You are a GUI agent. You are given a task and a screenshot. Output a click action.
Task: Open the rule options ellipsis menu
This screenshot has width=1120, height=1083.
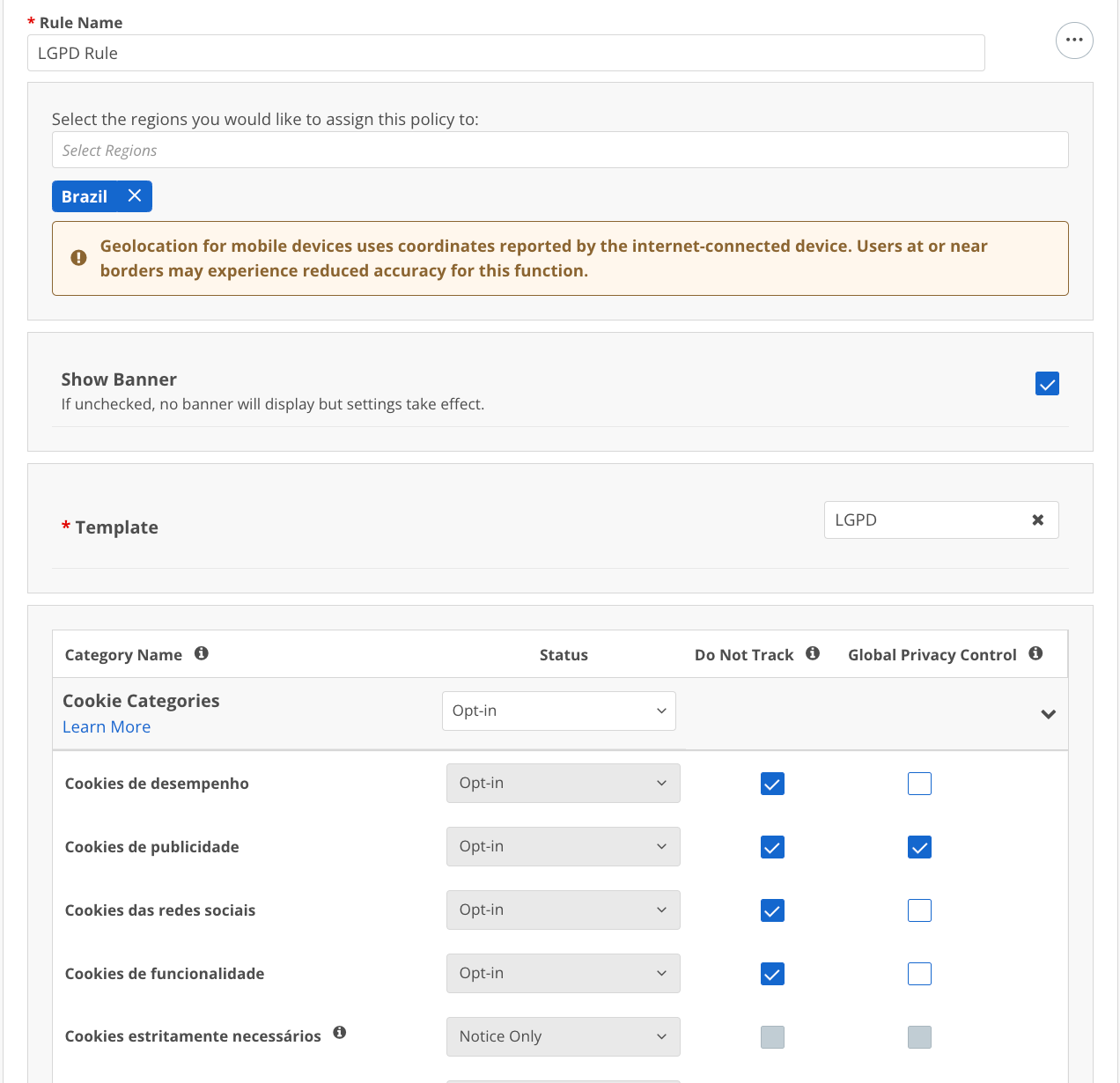point(1074,41)
